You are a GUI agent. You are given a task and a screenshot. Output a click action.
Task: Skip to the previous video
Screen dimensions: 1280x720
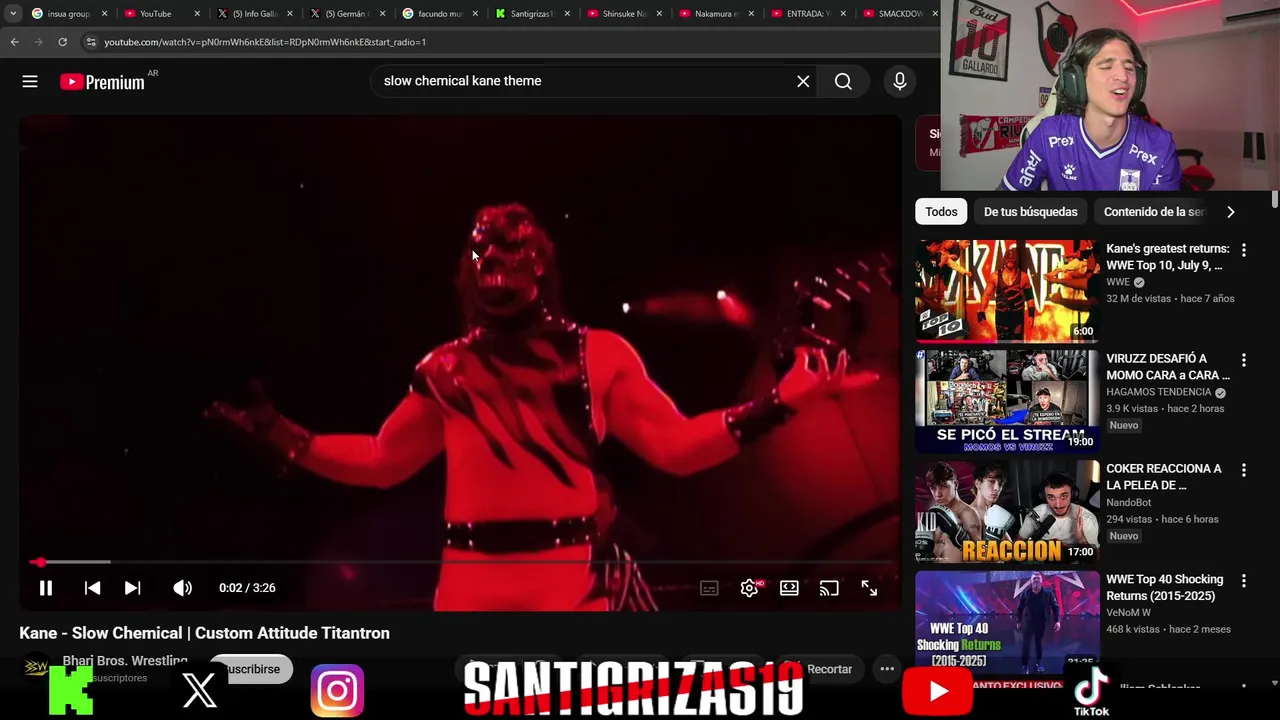92,588
